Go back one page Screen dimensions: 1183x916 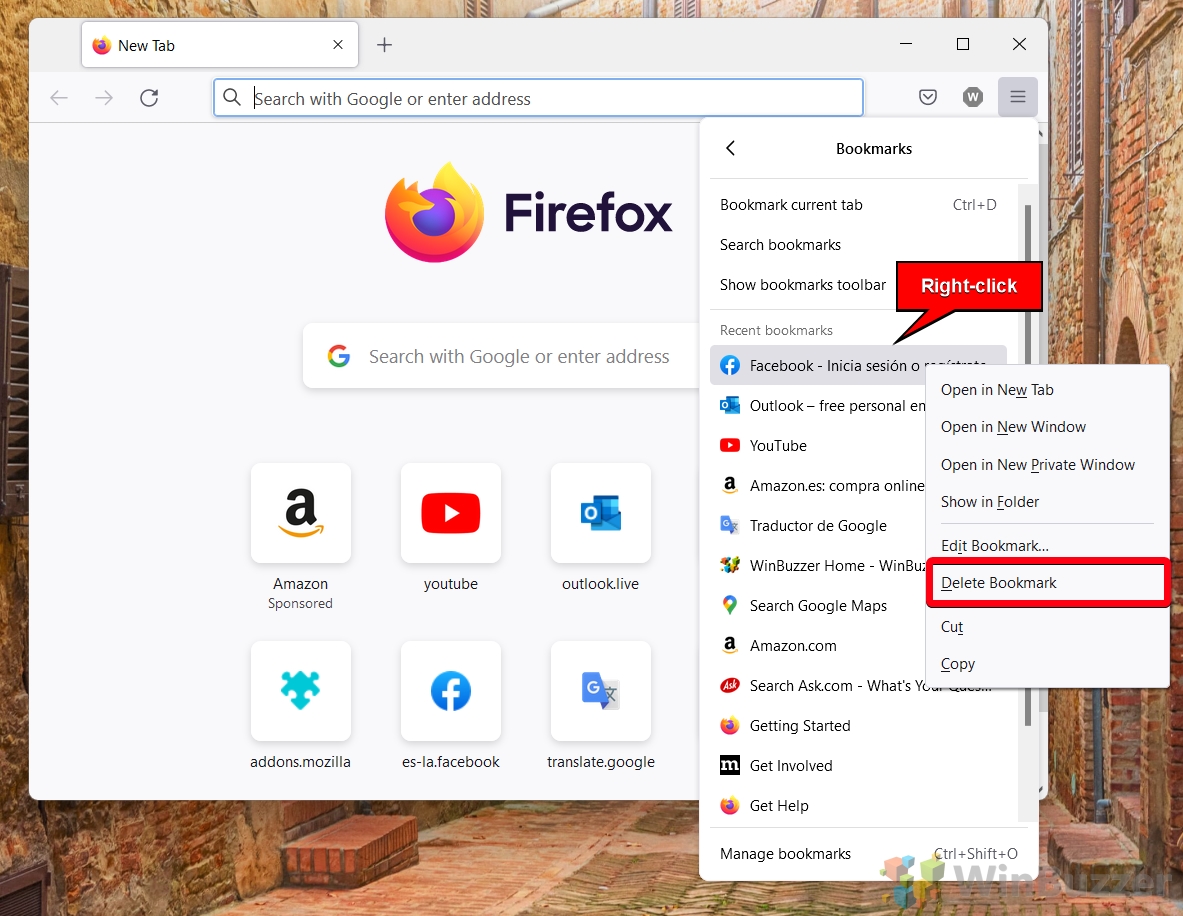coord(59,97)
